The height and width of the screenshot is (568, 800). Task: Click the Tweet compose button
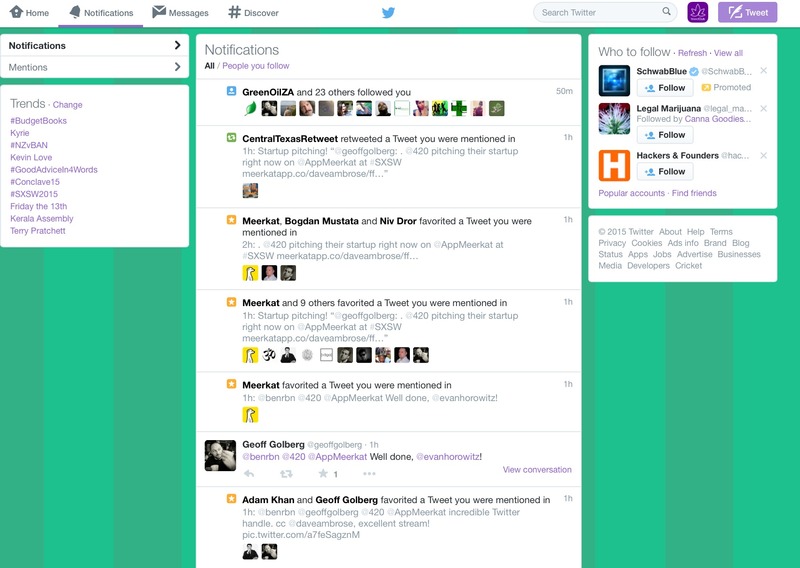[747, 12]
